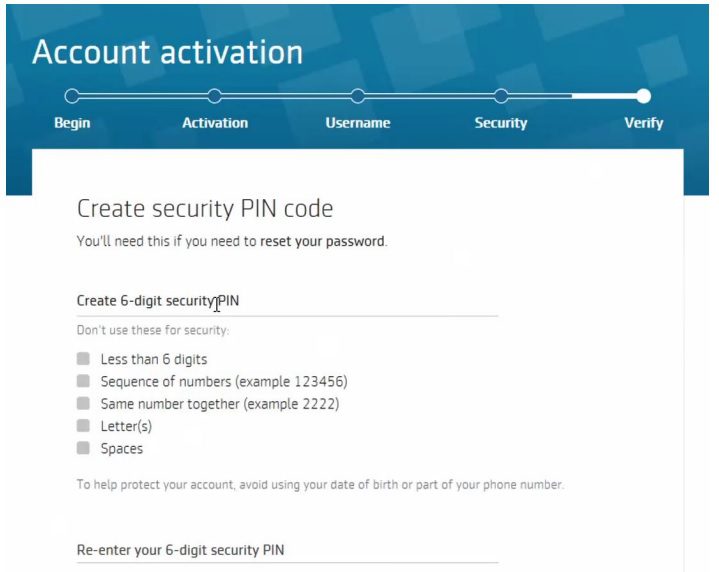
Task: Click the Verify step circle
Action: coord(644,97)
